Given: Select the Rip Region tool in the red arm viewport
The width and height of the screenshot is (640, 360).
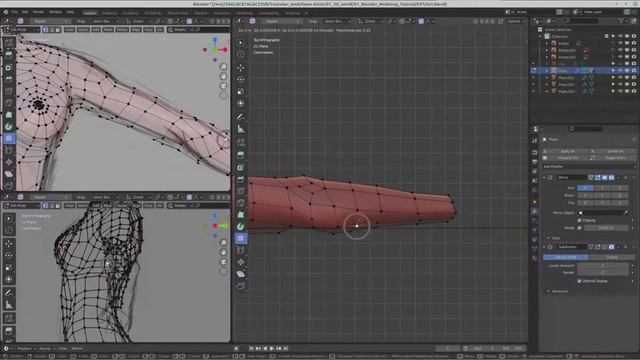Looking at the screenshot, I should point(241,285).
